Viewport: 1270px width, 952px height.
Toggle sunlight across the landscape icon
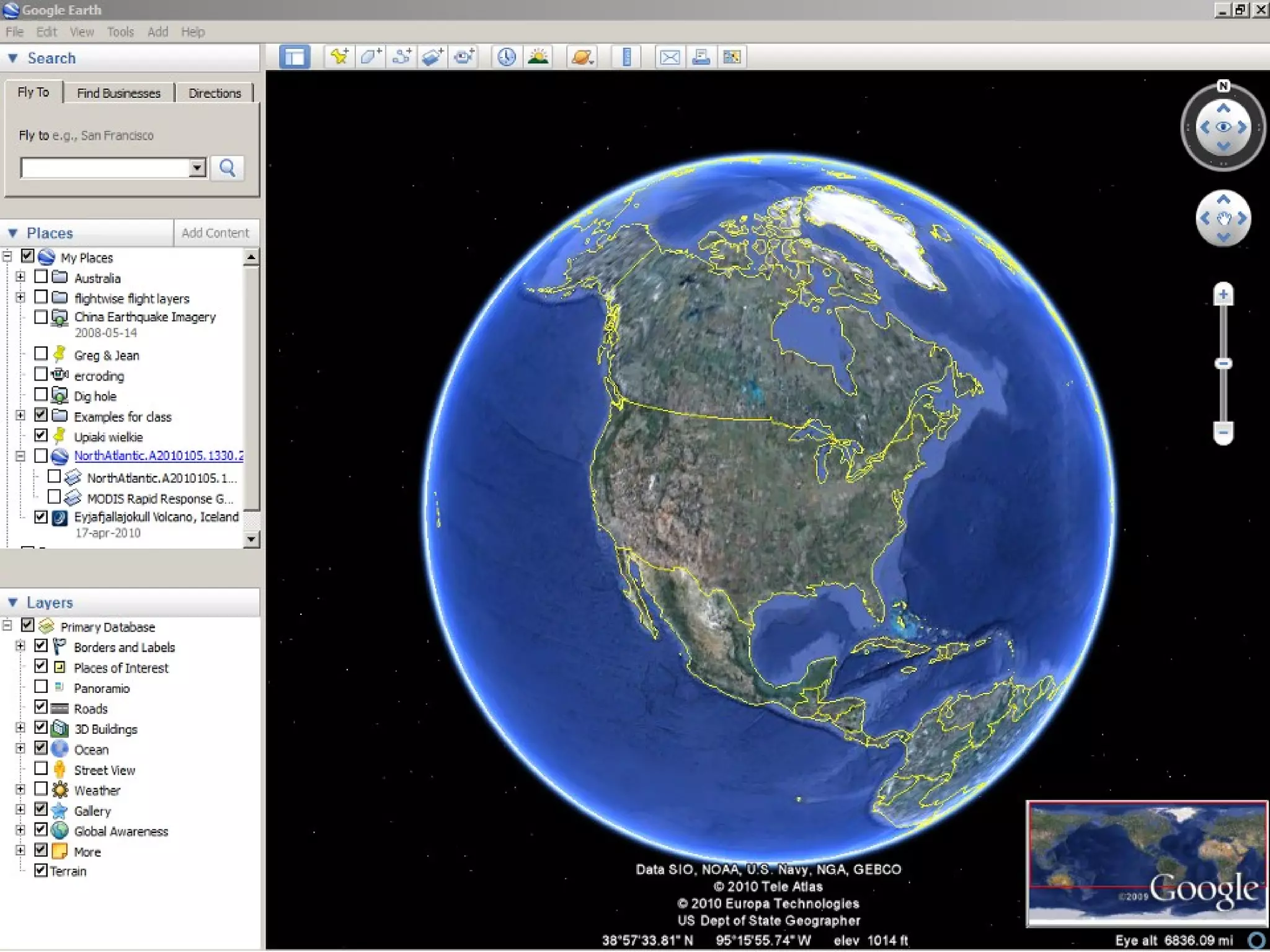[538, 57]
